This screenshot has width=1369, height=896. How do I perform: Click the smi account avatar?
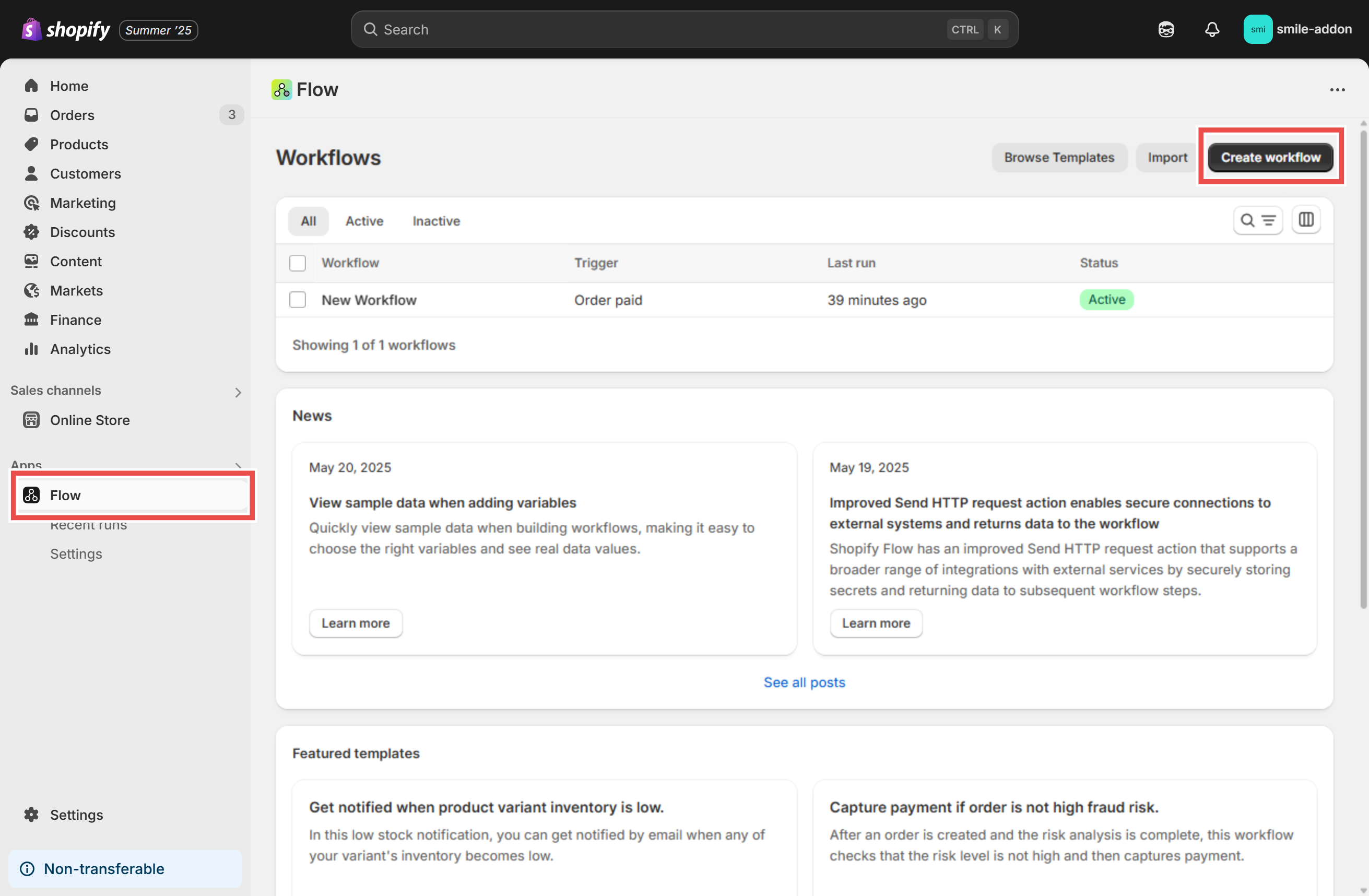pos(1257,29)
